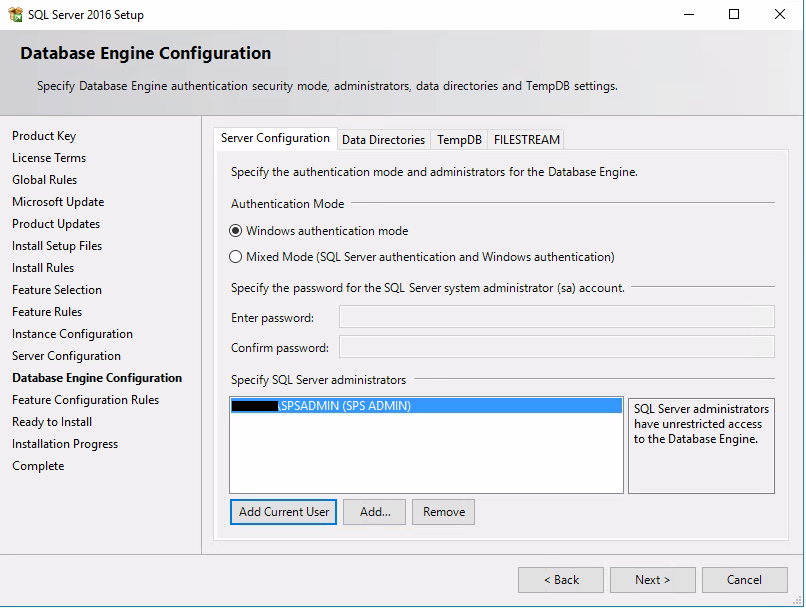Screen dimensions: 806x610
Task: Select License Terms in the sidebar
Action: [x=48, y=157]
